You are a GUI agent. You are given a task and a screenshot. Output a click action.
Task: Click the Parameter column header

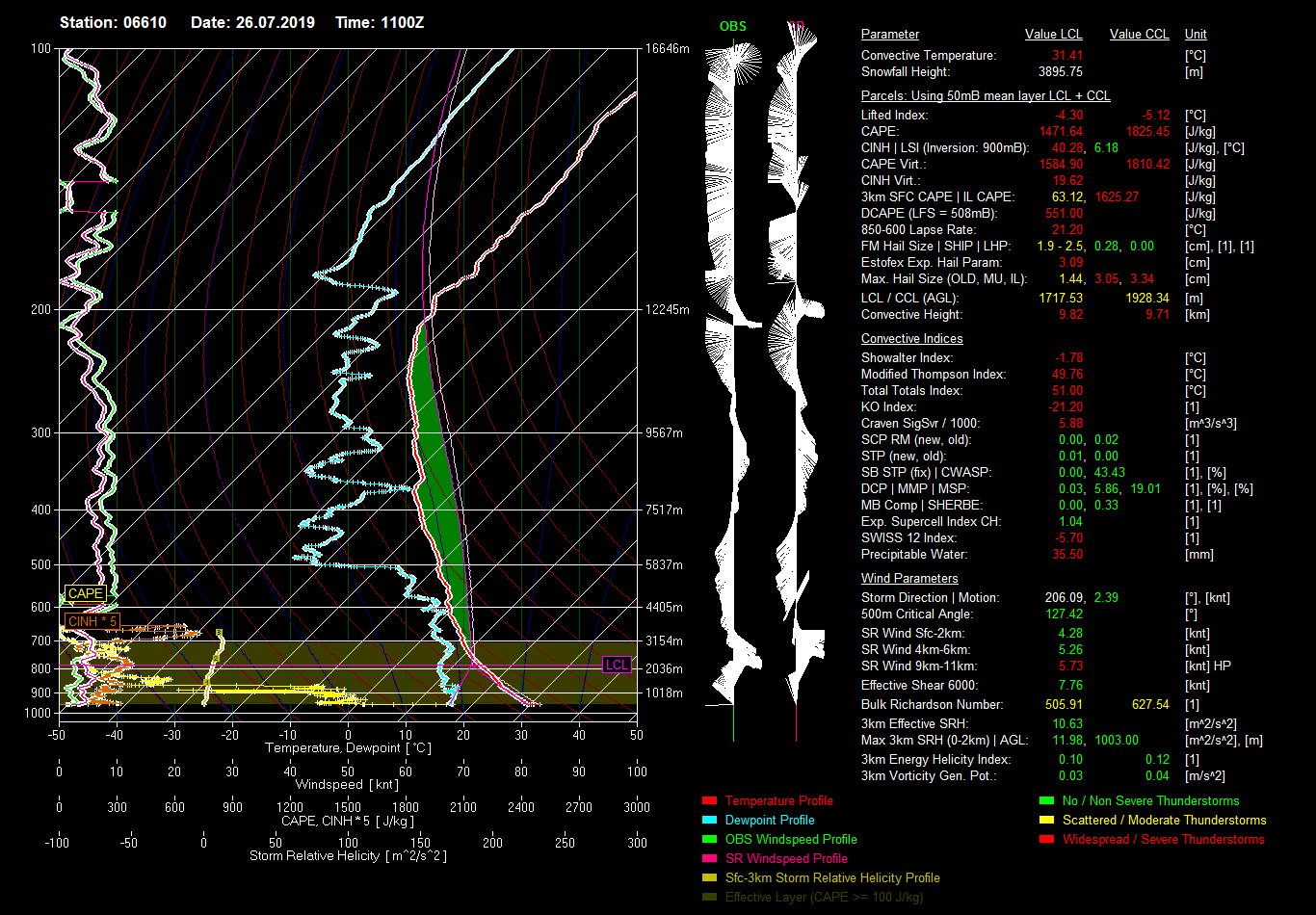coord(889,35)
